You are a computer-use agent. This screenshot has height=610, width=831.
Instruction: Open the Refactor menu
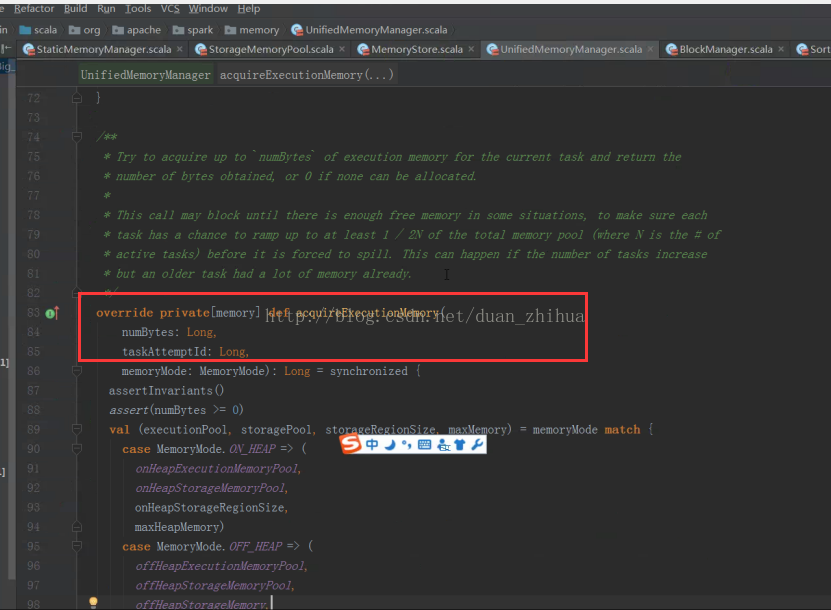point(34,8)
